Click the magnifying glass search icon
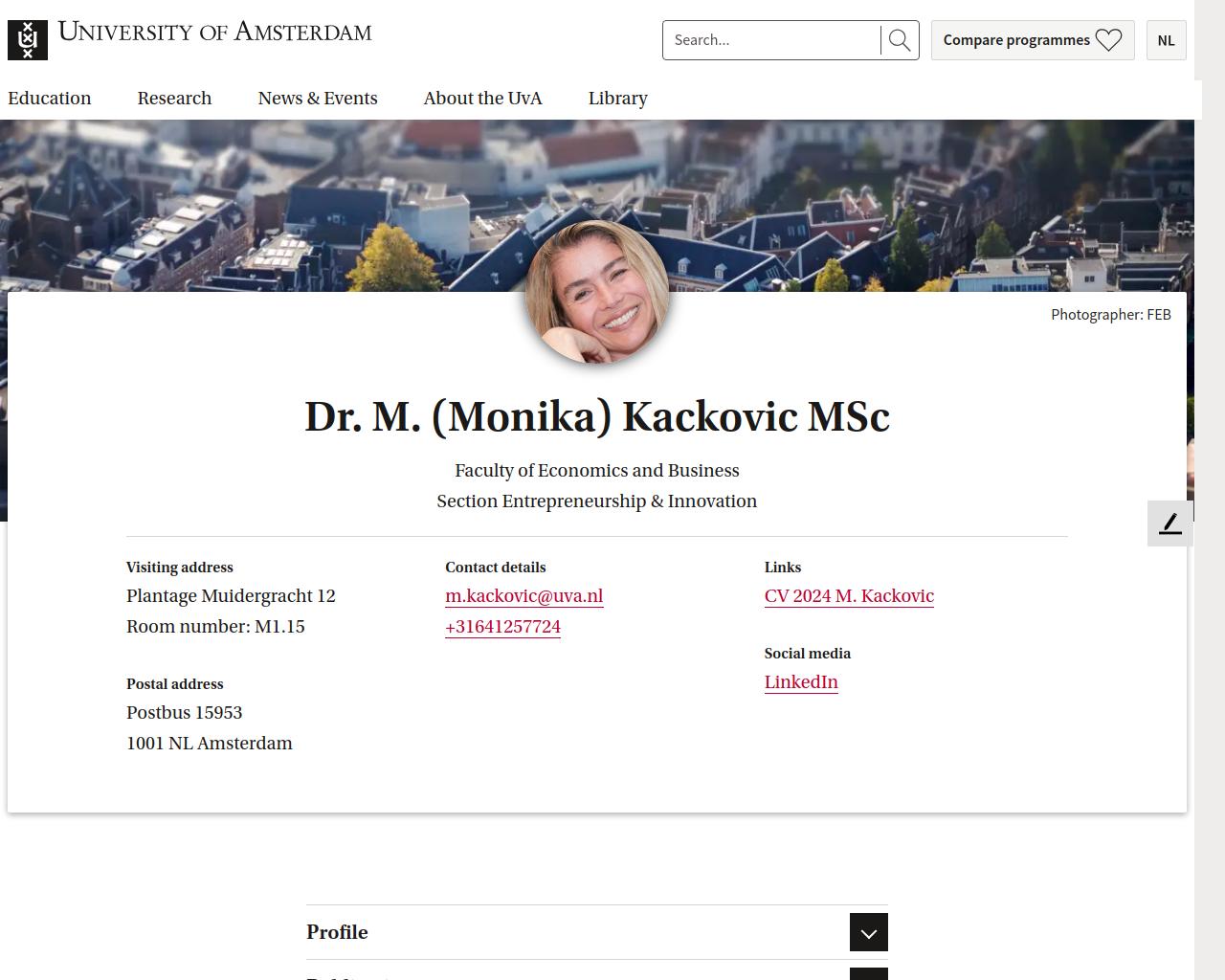The image size is (1225, 980). 900,40
